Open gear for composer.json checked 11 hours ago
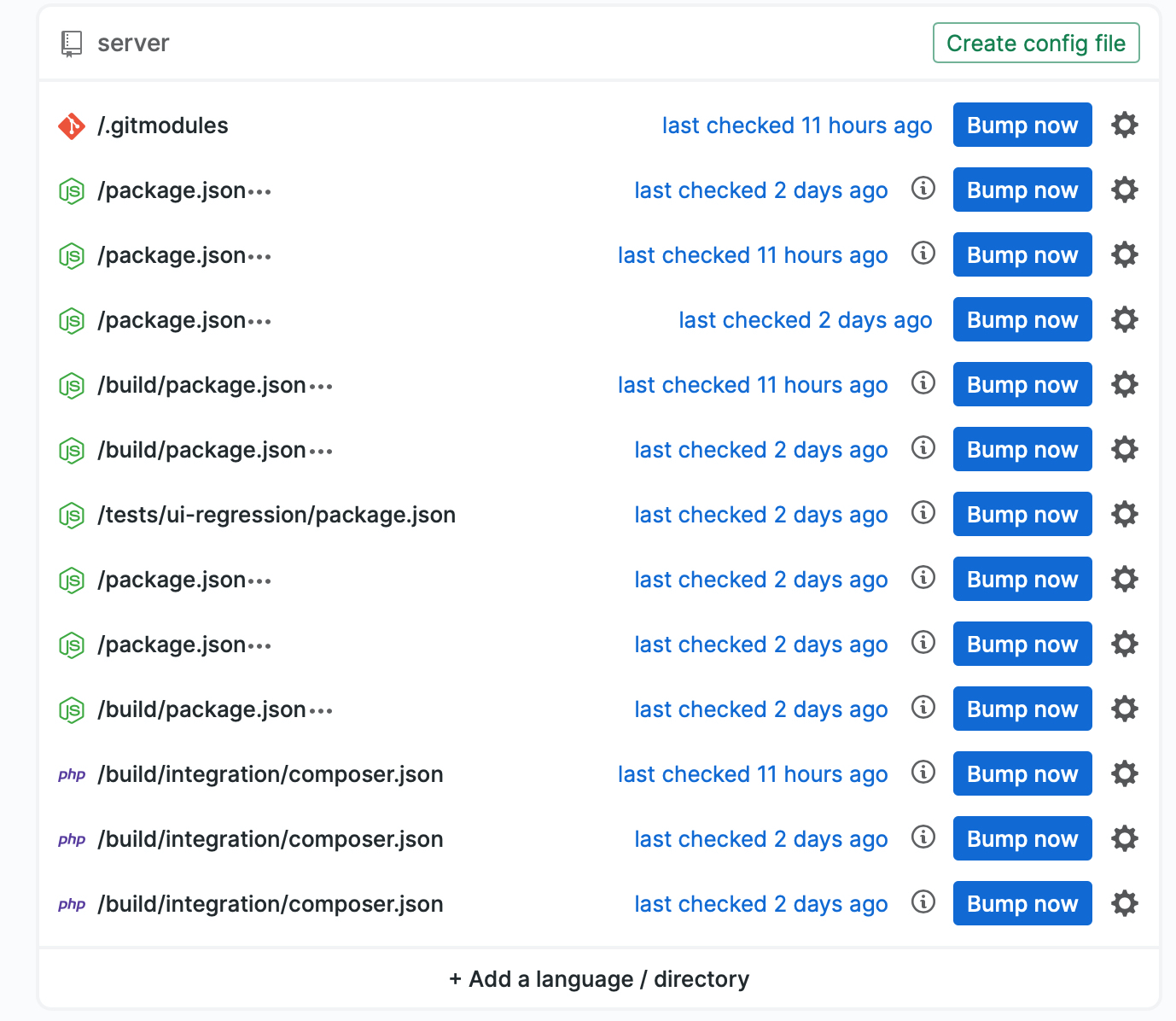 point(1125,773)
